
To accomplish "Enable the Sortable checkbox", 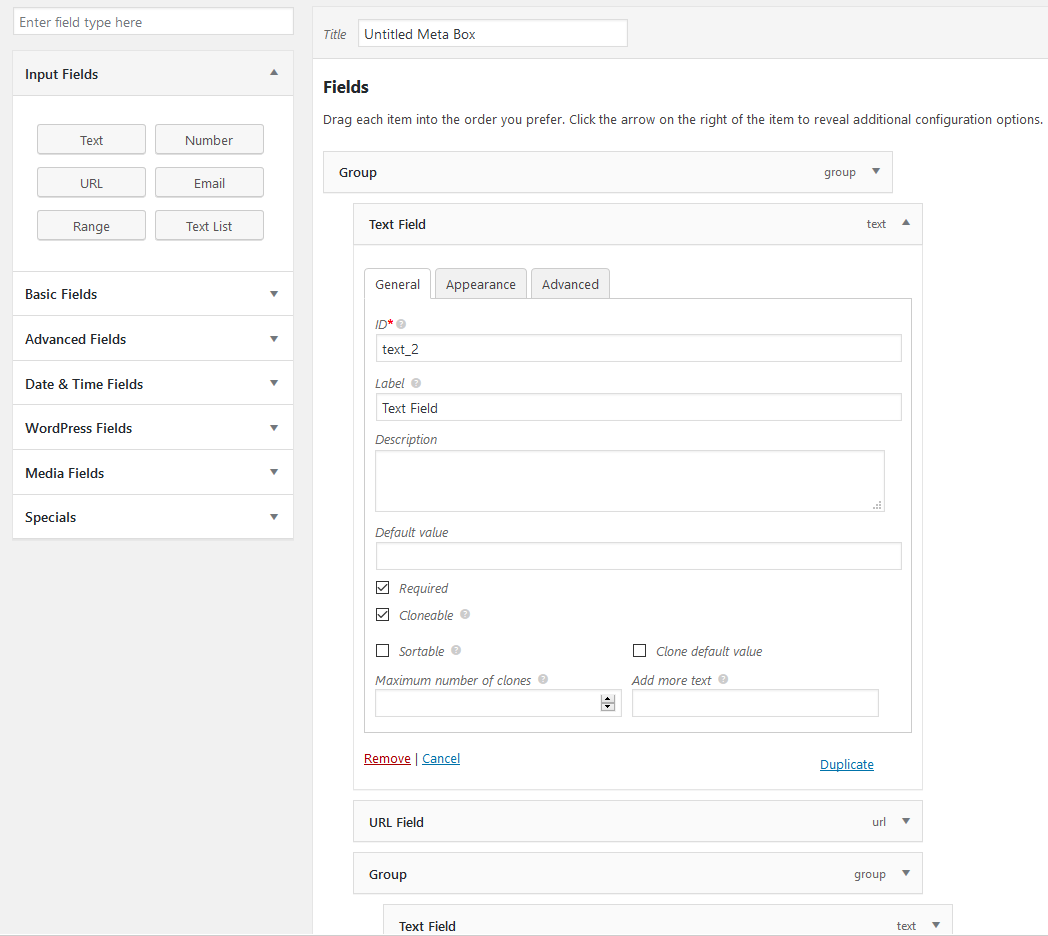I will [x=382, y=651].
